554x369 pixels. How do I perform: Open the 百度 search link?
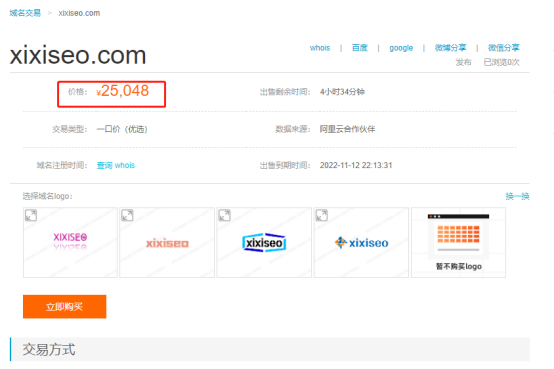[360, 48]
